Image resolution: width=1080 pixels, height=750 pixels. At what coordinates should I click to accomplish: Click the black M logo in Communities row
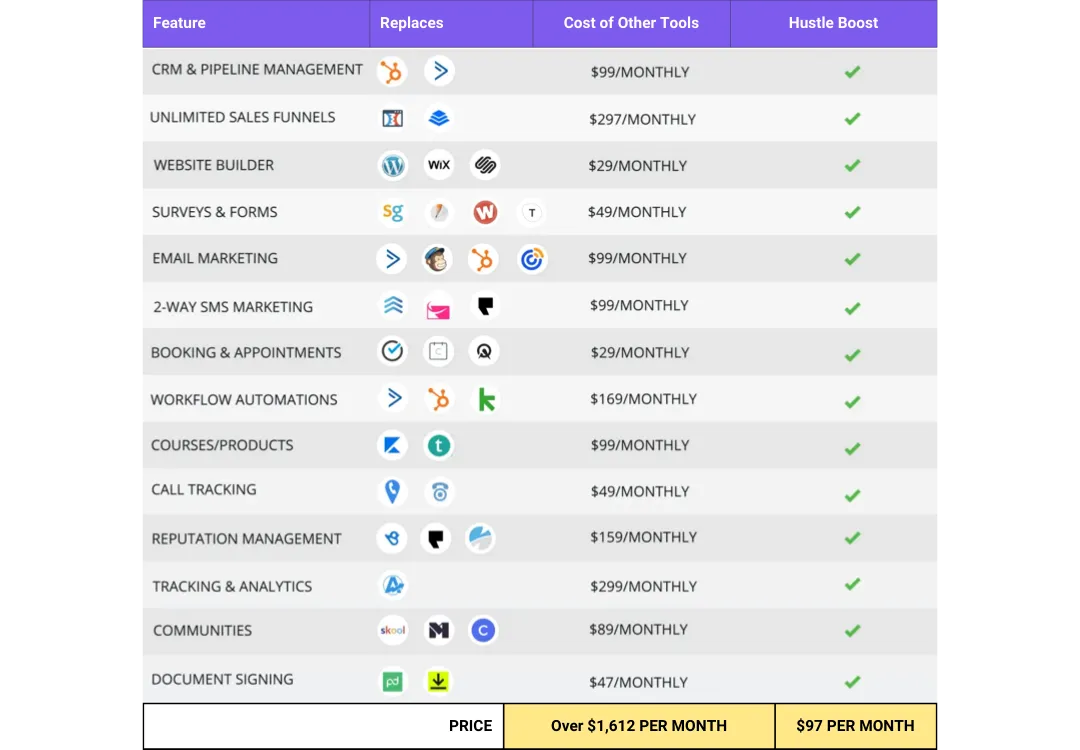coord(439,630)
